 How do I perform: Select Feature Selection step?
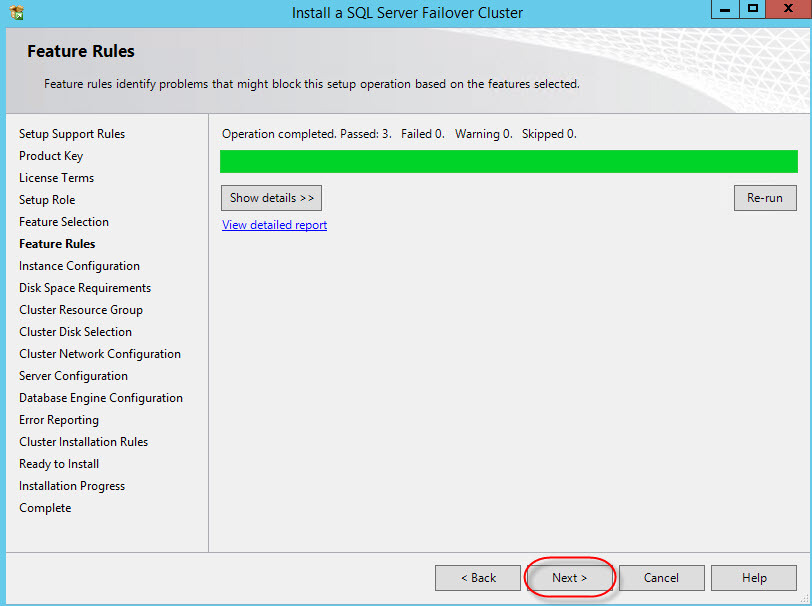64,222
